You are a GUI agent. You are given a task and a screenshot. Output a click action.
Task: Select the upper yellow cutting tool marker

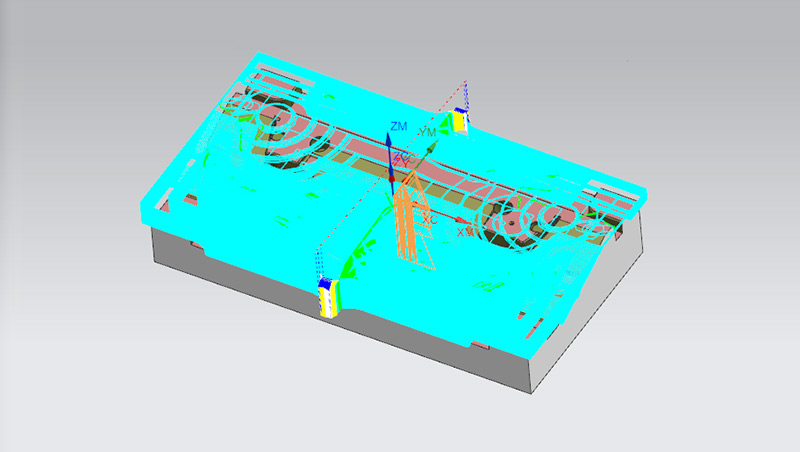(459, 121)
